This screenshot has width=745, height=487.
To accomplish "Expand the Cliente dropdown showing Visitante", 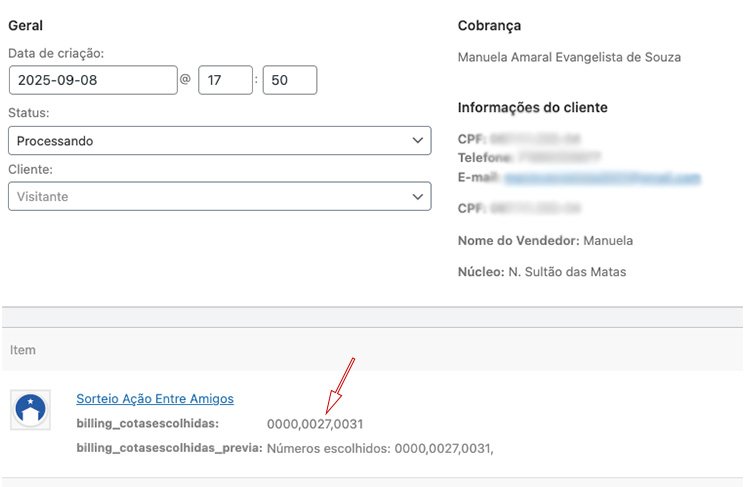I will click(218, 197).
